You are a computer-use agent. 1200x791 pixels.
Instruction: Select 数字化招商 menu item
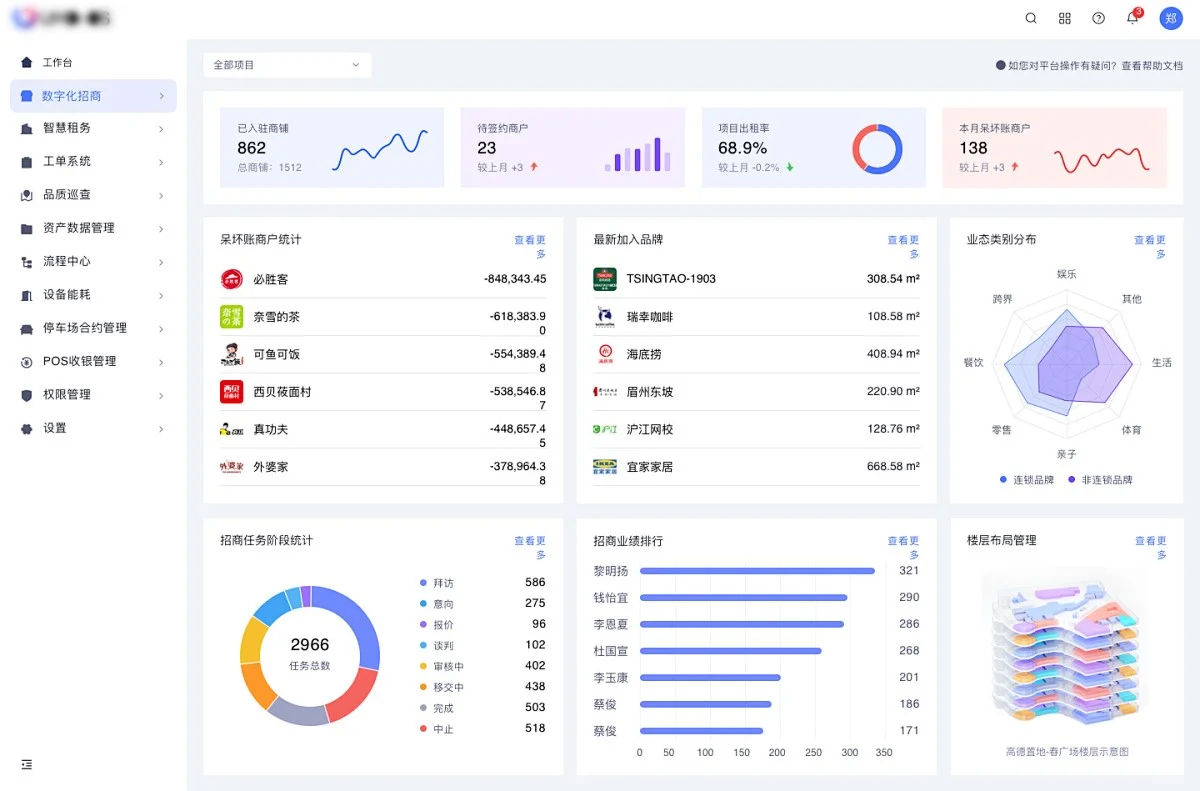point(93,96)
